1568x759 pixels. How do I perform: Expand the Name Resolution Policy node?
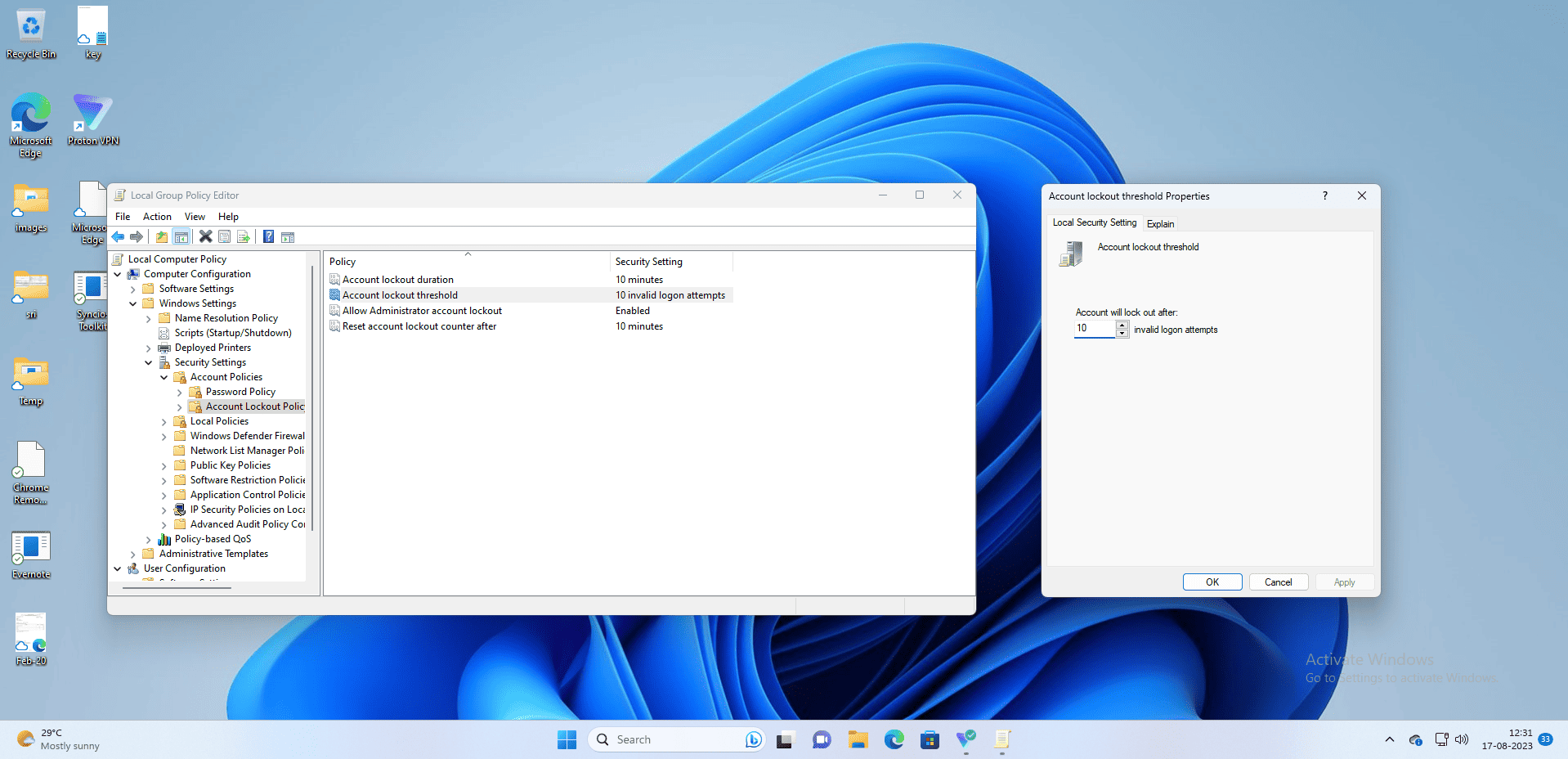(x=149, y=318)
